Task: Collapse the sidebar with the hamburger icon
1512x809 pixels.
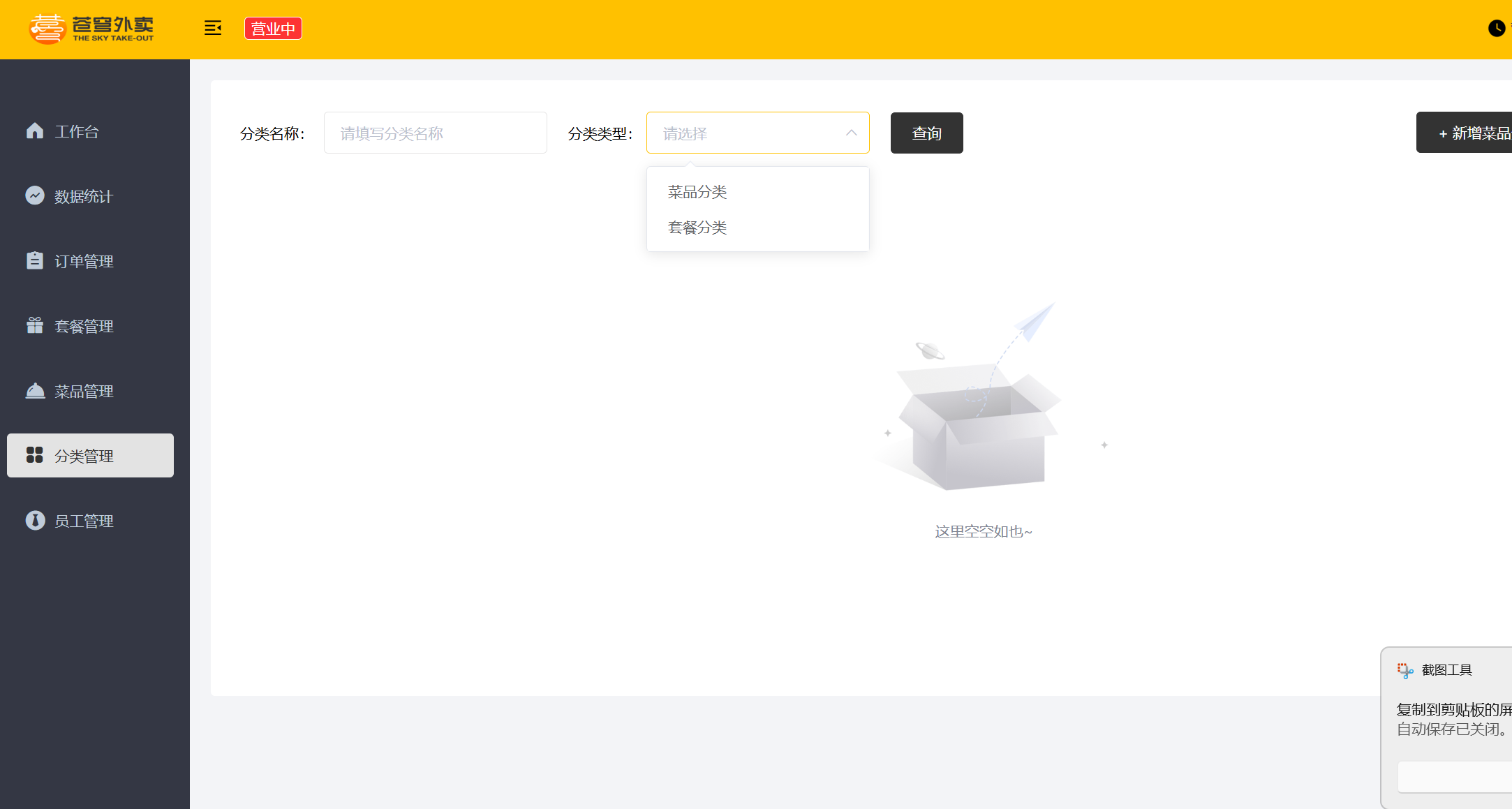Action: [213, 28]
